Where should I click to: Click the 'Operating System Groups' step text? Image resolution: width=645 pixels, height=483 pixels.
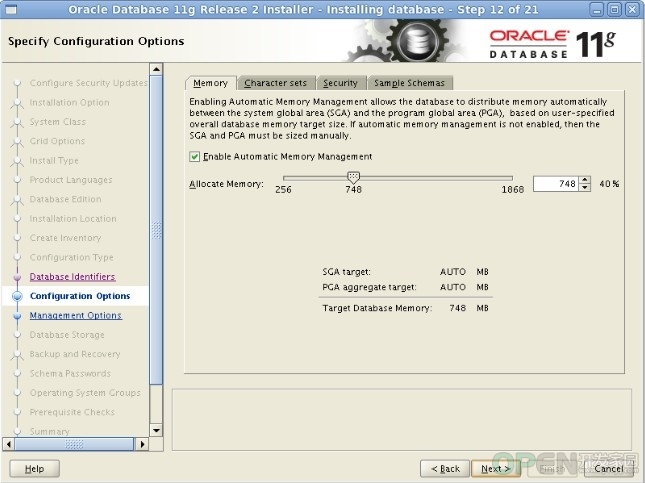pyautogui.click(x=85, y=393)
